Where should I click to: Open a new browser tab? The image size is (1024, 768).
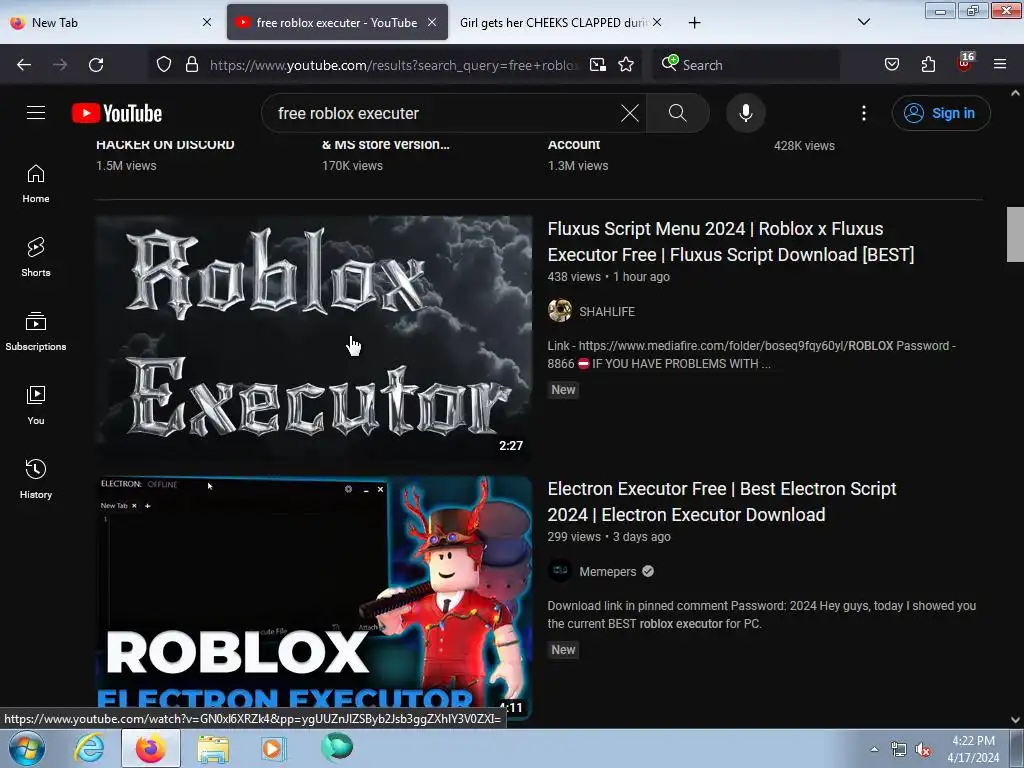[x=694, y=23]
